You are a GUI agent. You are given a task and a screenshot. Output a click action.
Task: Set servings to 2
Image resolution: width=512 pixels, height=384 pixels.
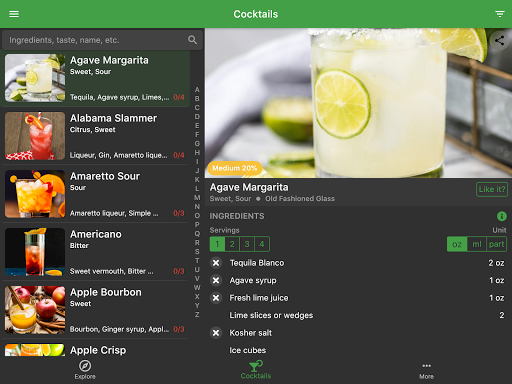pos(232,244)
